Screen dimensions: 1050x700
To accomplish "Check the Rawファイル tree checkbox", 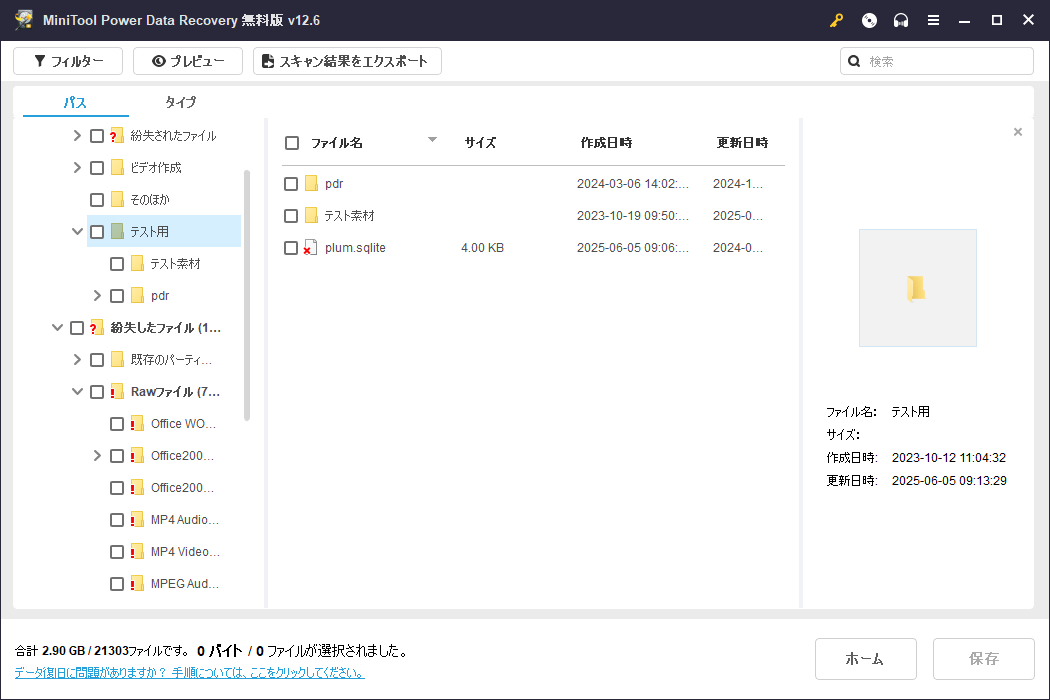I will click(x=97, y=392).
